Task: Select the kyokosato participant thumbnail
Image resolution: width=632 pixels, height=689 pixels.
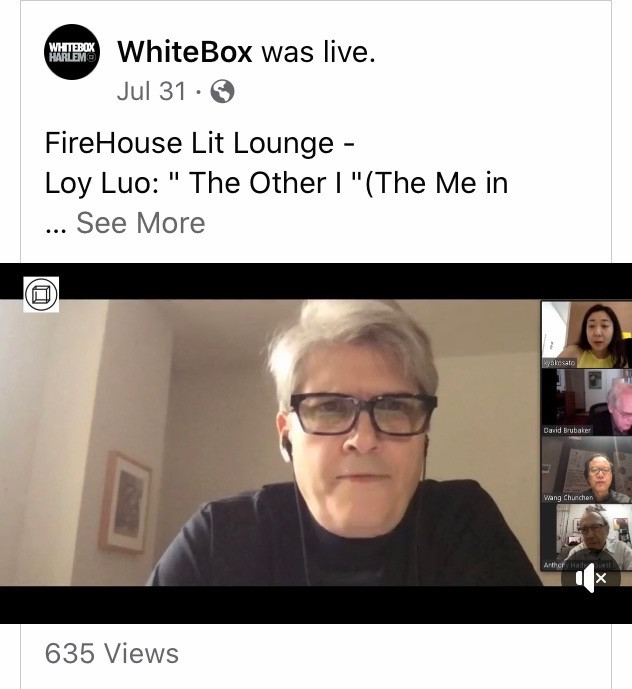Action: point(586,335)
